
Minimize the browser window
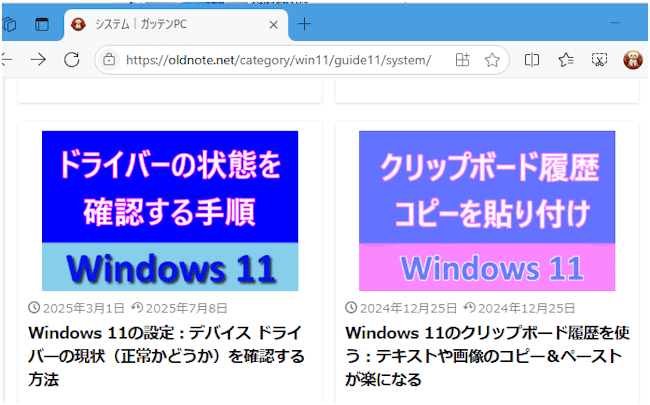[616, 23]
